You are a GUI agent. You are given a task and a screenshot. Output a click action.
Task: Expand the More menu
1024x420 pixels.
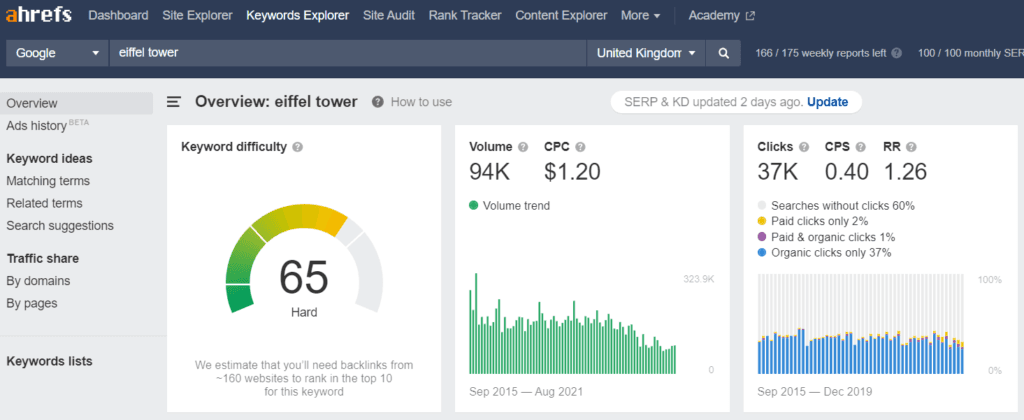coord(640,15)
